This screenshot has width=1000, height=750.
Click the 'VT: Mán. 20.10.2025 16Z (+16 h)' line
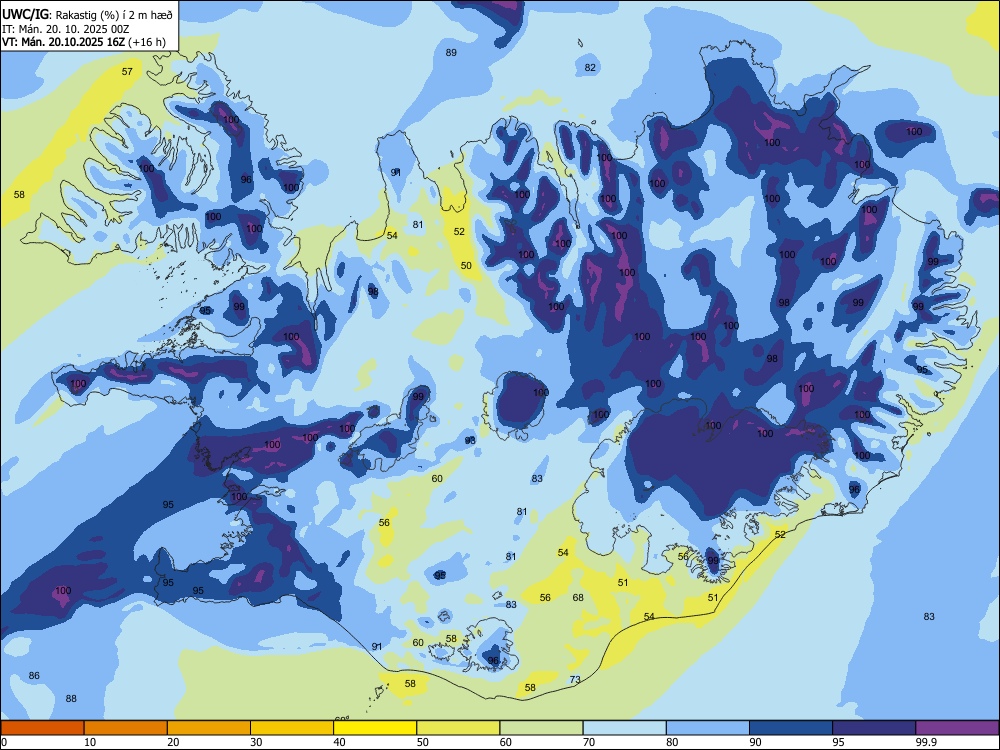[x=84, y=42]
